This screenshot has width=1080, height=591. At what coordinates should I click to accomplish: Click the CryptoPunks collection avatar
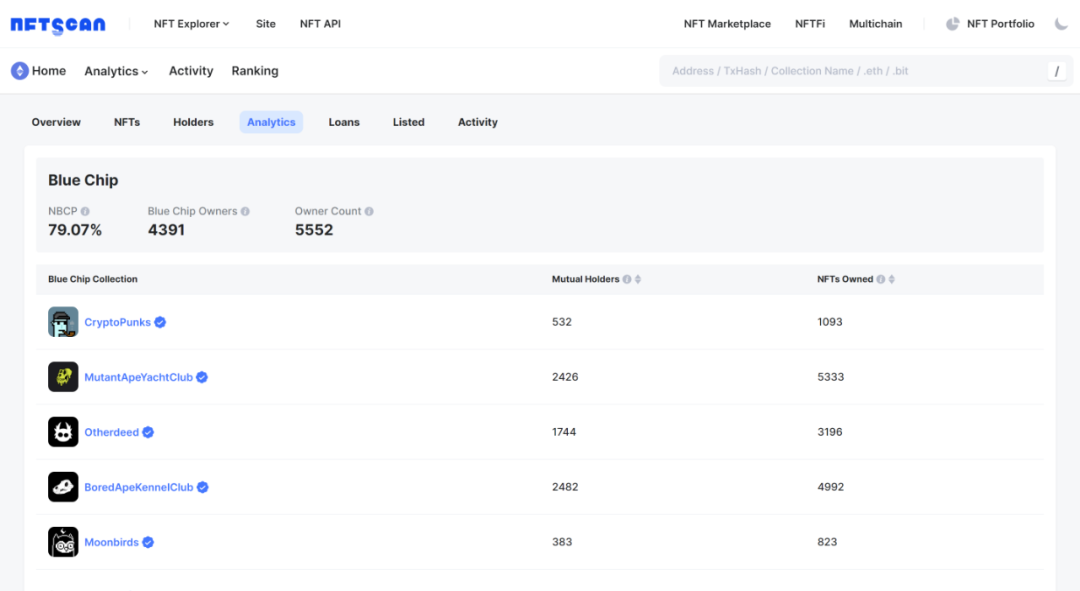63,322
